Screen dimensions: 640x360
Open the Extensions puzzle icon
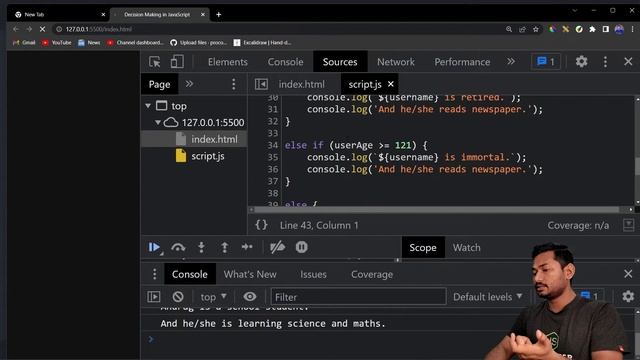click(592, 29)
